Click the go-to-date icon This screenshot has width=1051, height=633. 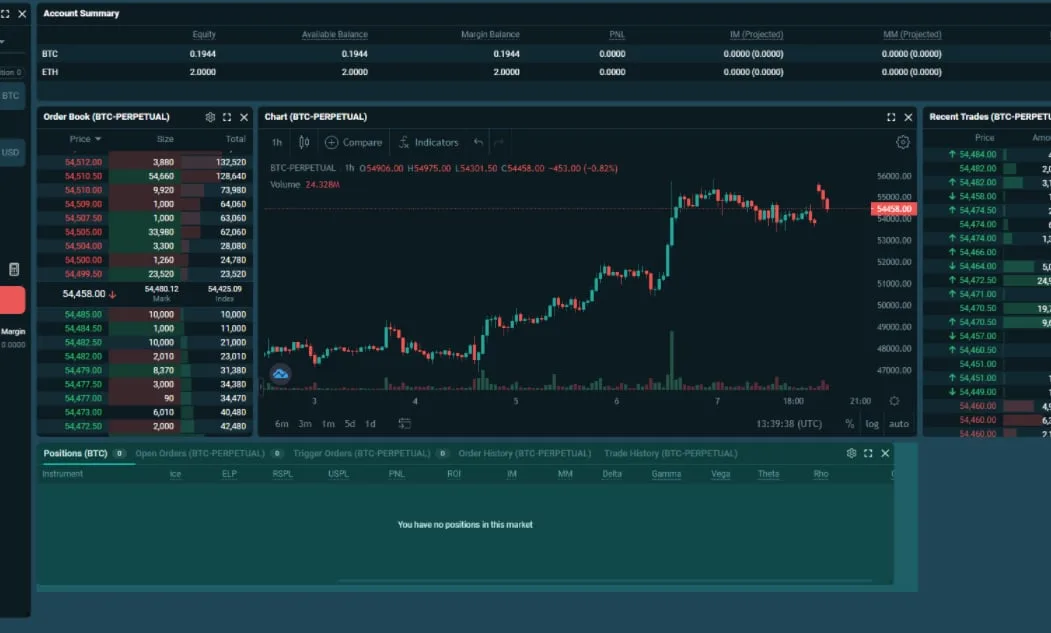pyautogui.click(x=404, y=423)
